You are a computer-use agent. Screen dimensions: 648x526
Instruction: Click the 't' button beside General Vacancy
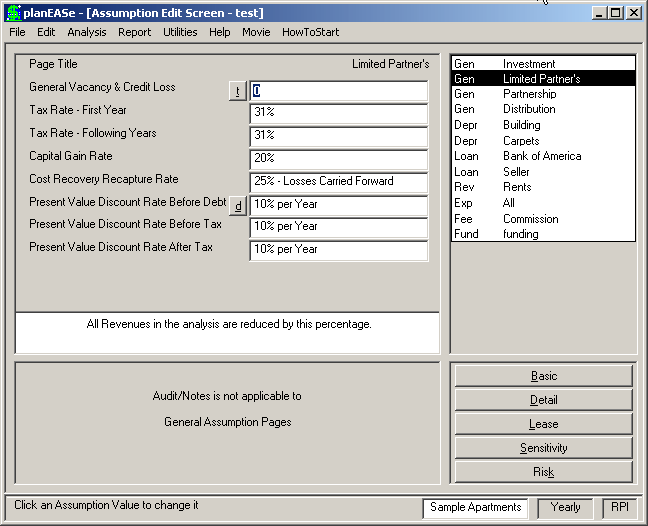(x=238, y=91)
